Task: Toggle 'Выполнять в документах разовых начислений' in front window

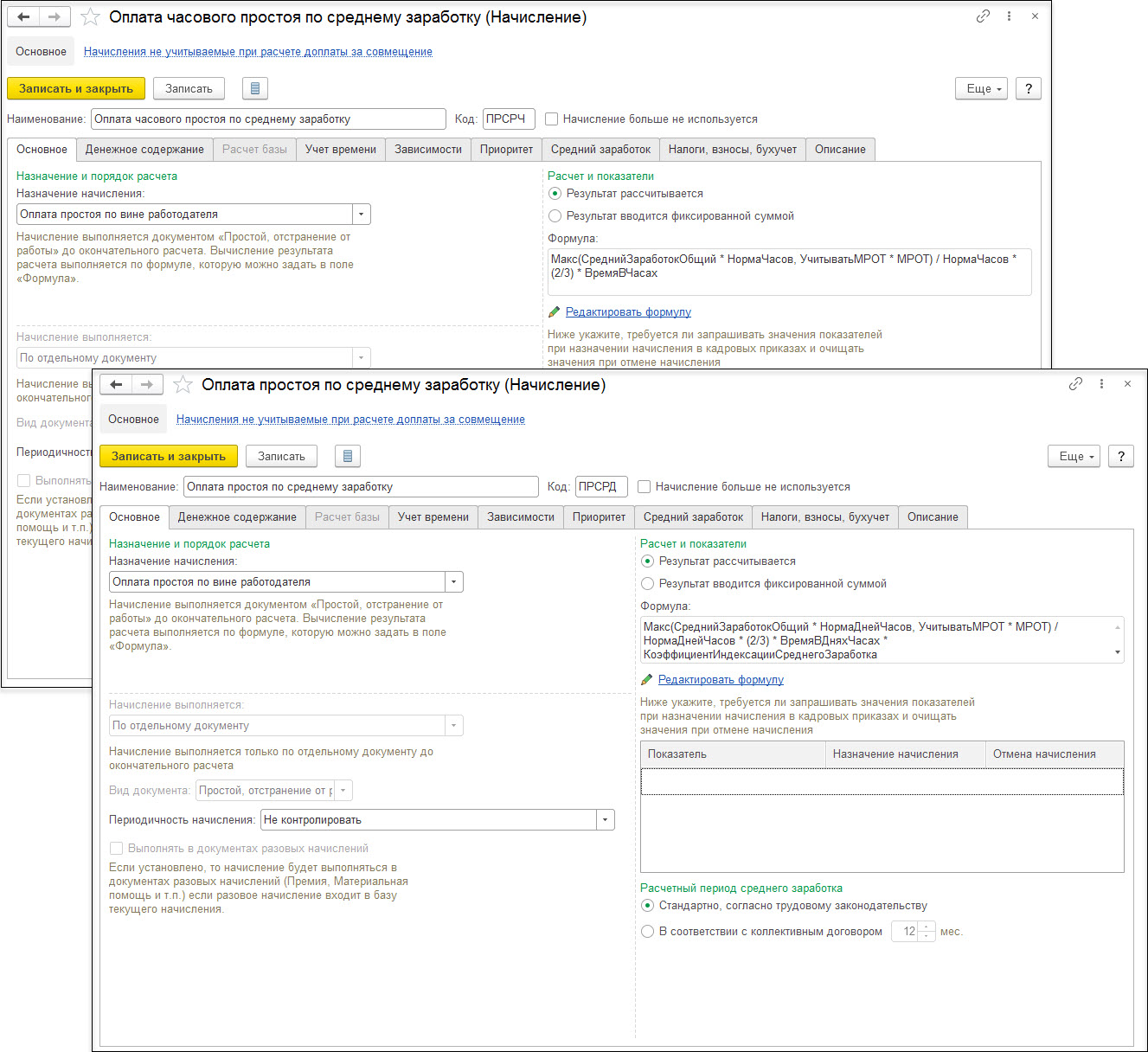Action: 116,849
